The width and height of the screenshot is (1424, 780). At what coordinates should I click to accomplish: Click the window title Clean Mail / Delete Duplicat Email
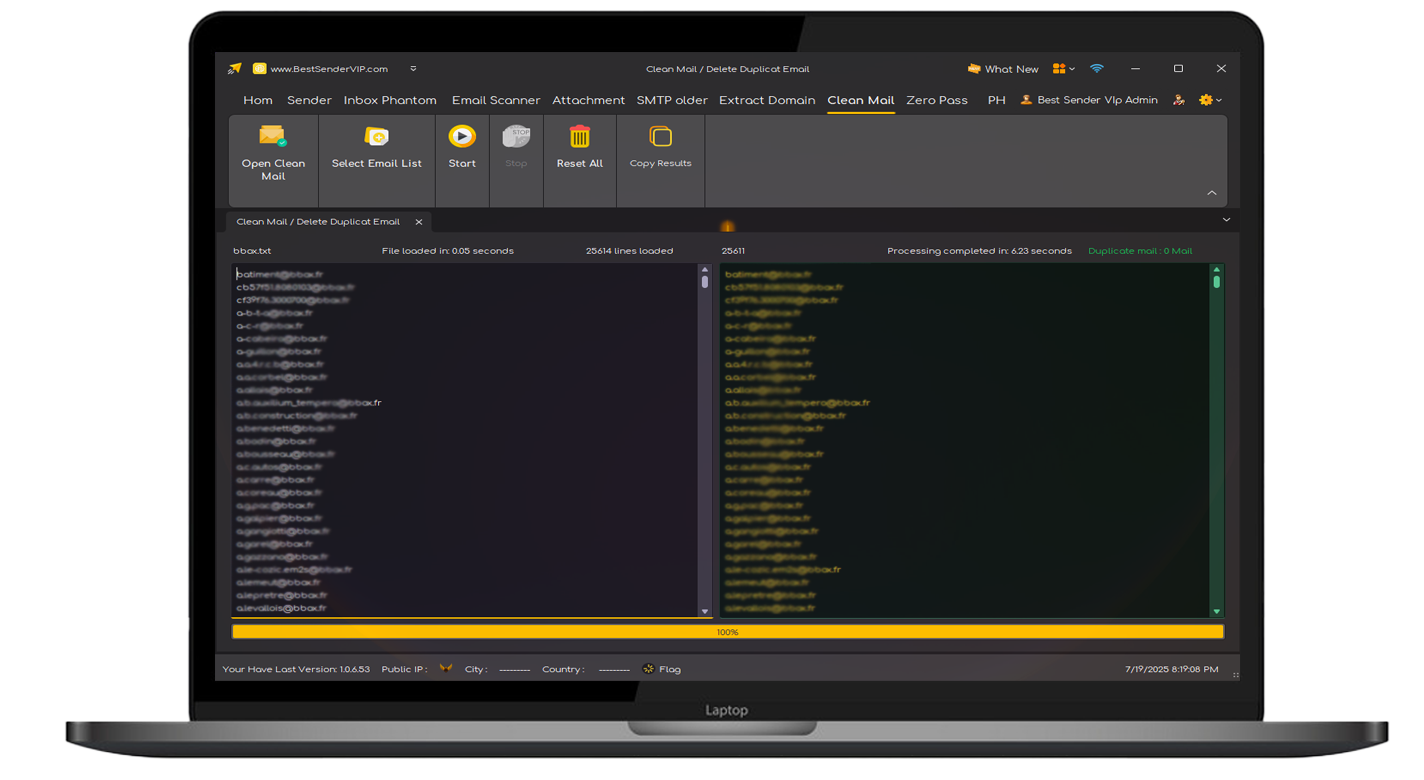728,69
